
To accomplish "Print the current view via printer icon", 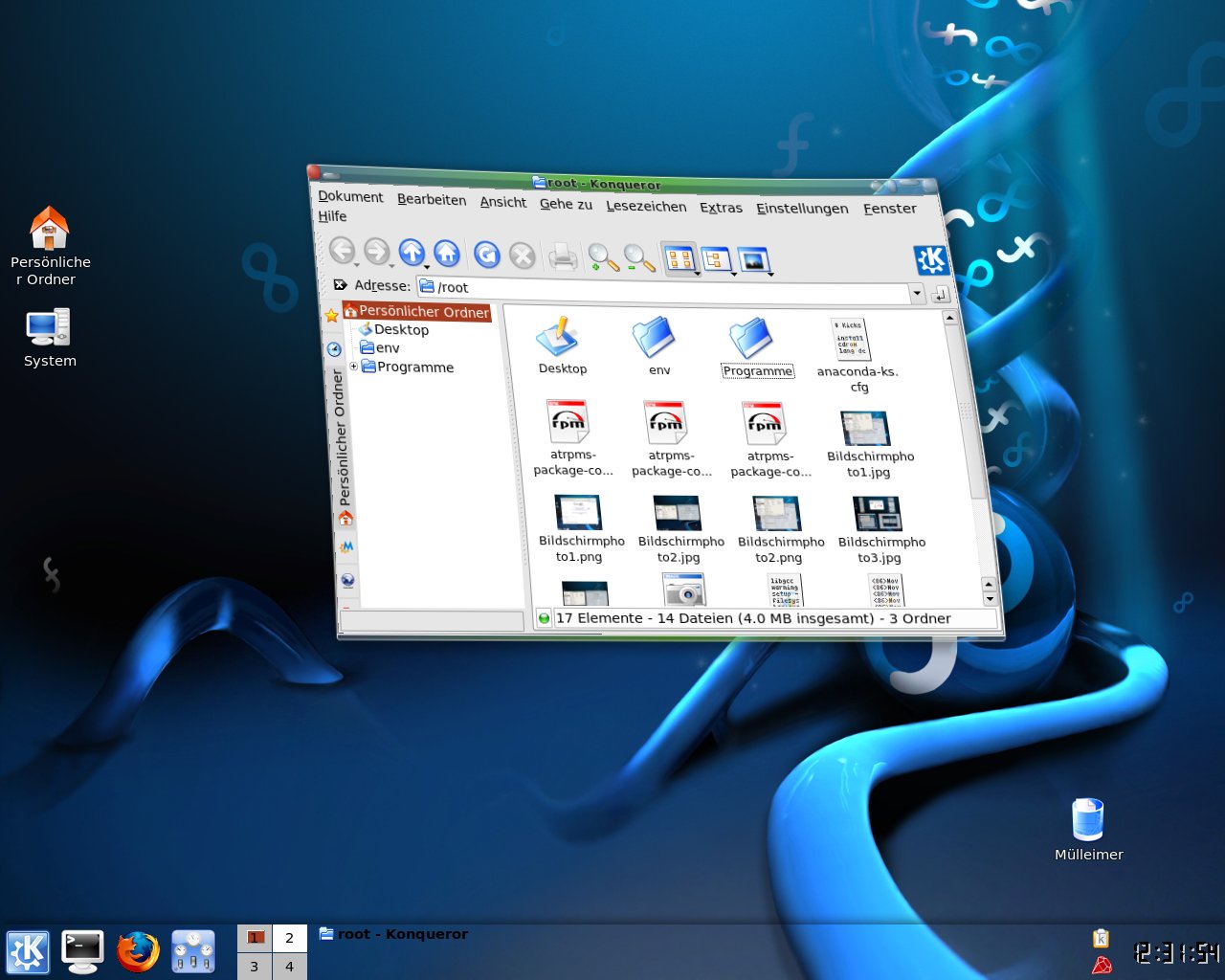I will (x=563, y=256).
